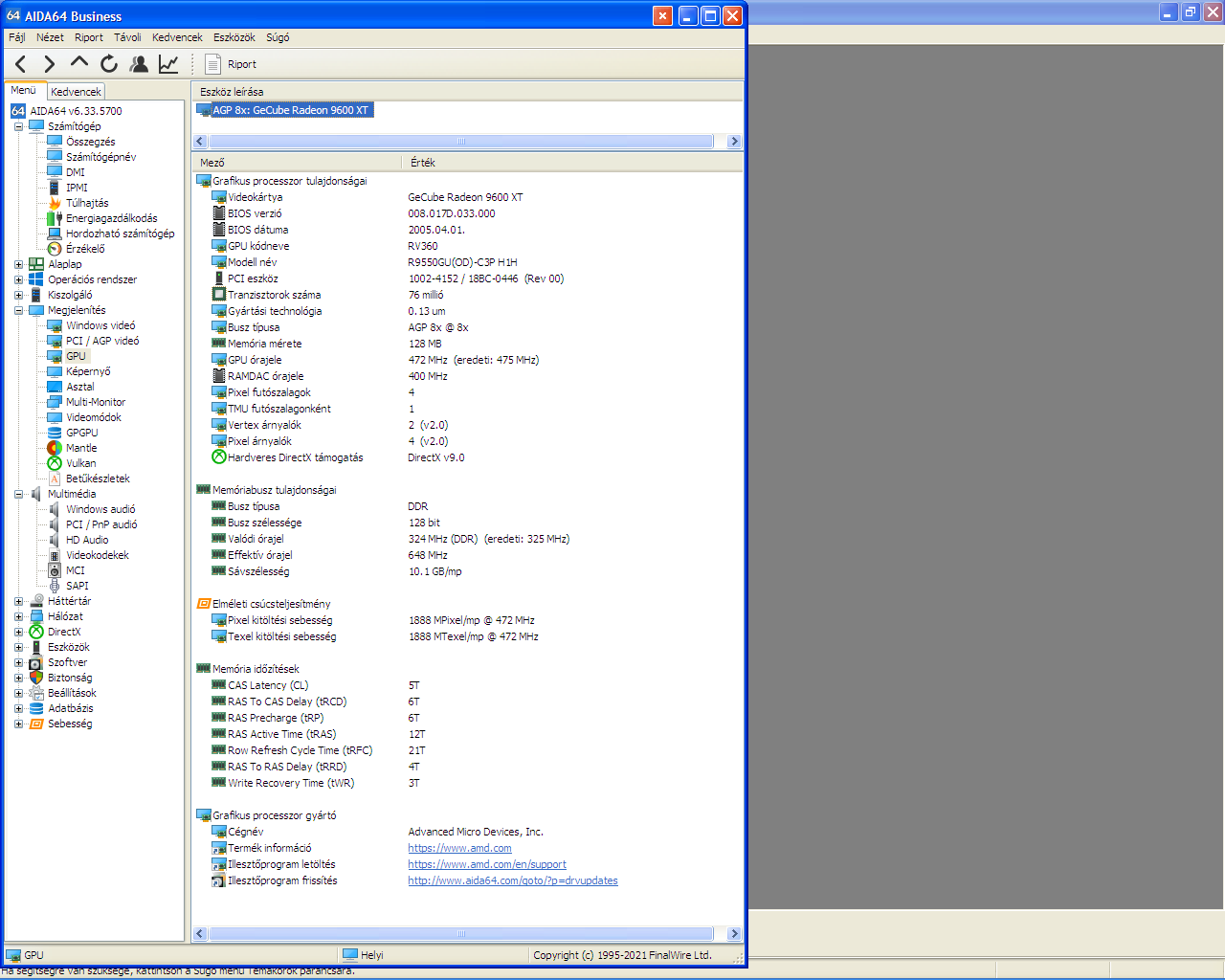Click the Beállítások icon in tree
The width and height of the screenshot is (1225, 980).
click(x=36, y=693)
